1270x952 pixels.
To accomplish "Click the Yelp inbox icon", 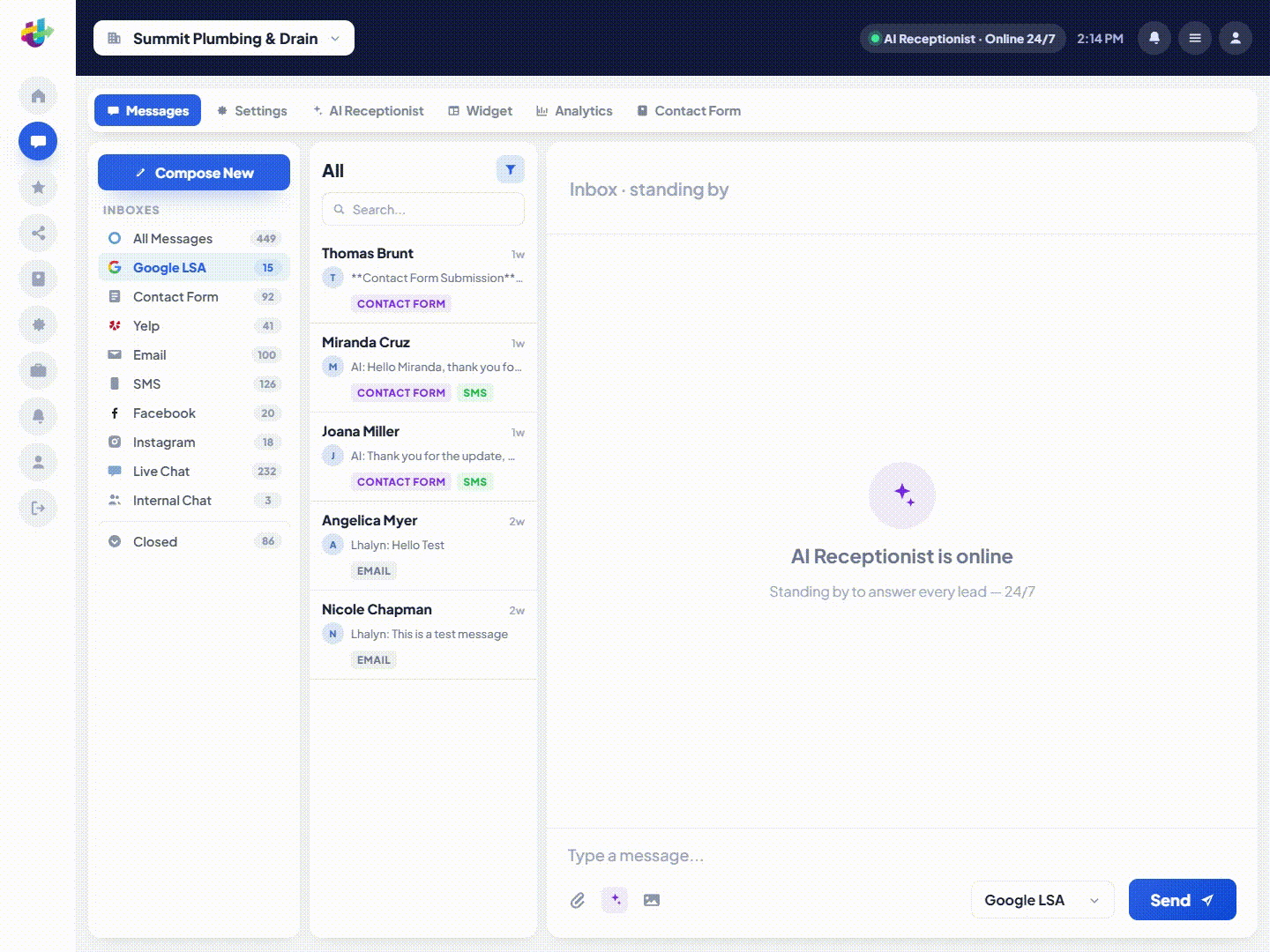I will pos(115,325).
